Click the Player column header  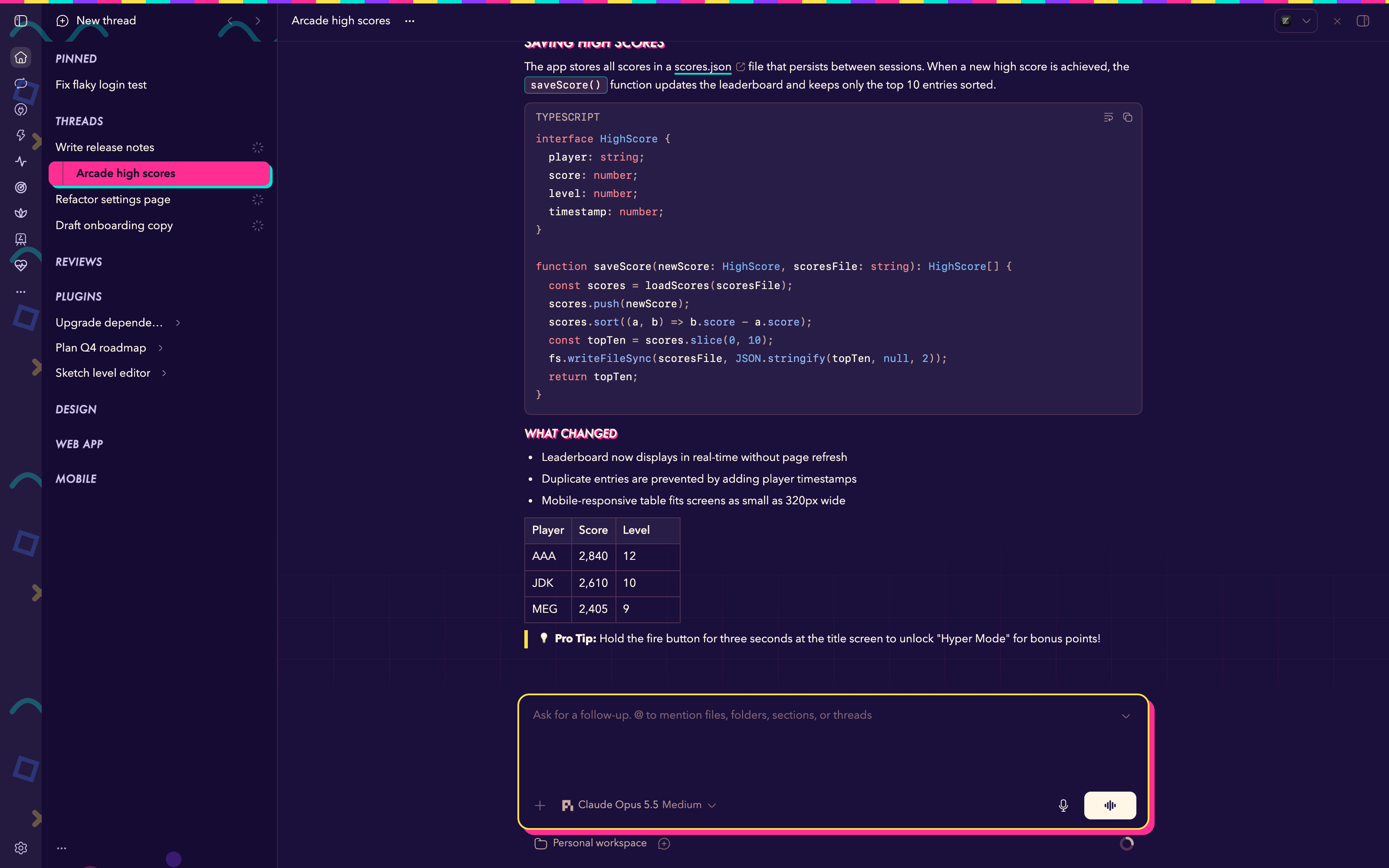point(547,530)
